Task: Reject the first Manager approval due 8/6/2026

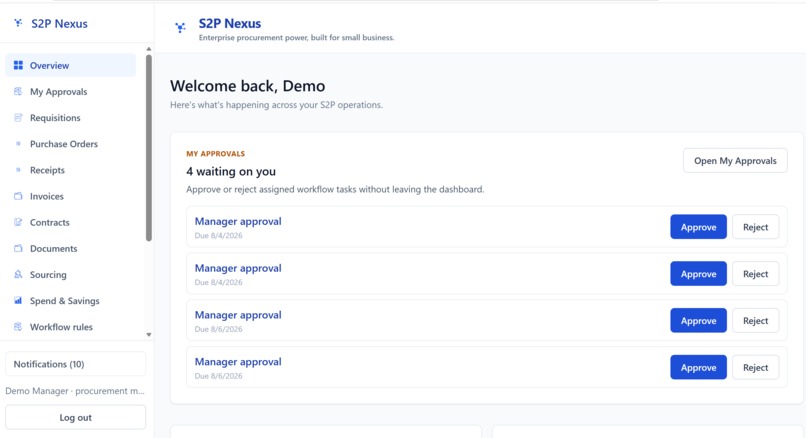Action: tap(755, 320)
